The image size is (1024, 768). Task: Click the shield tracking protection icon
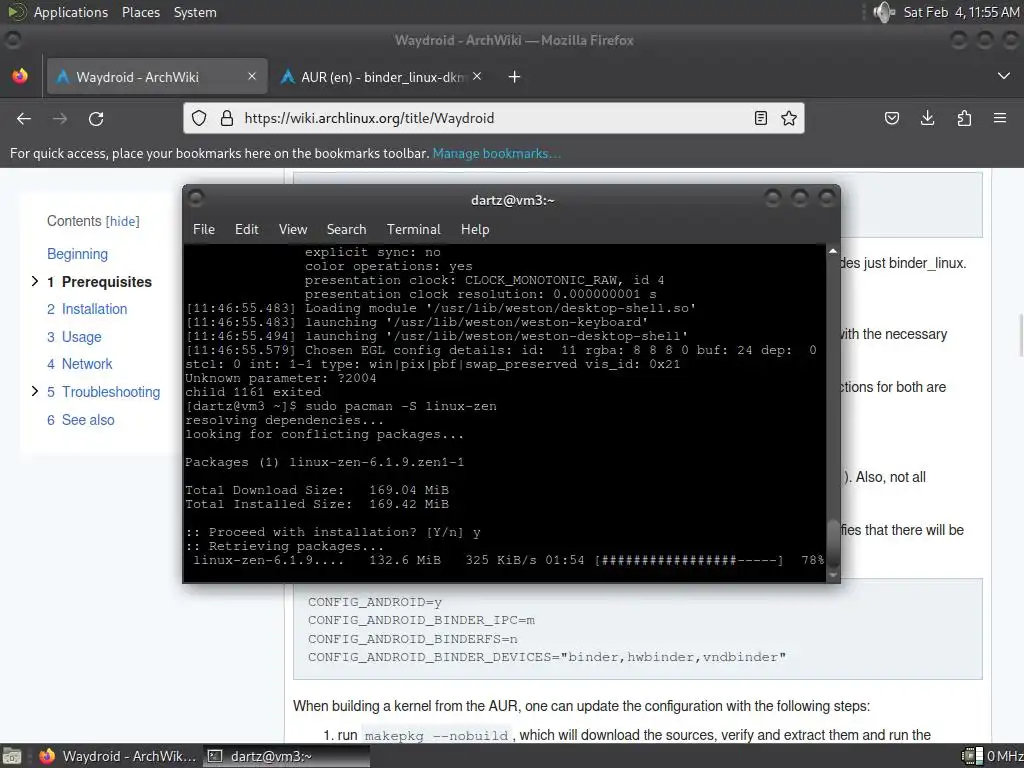click(199, 118)
